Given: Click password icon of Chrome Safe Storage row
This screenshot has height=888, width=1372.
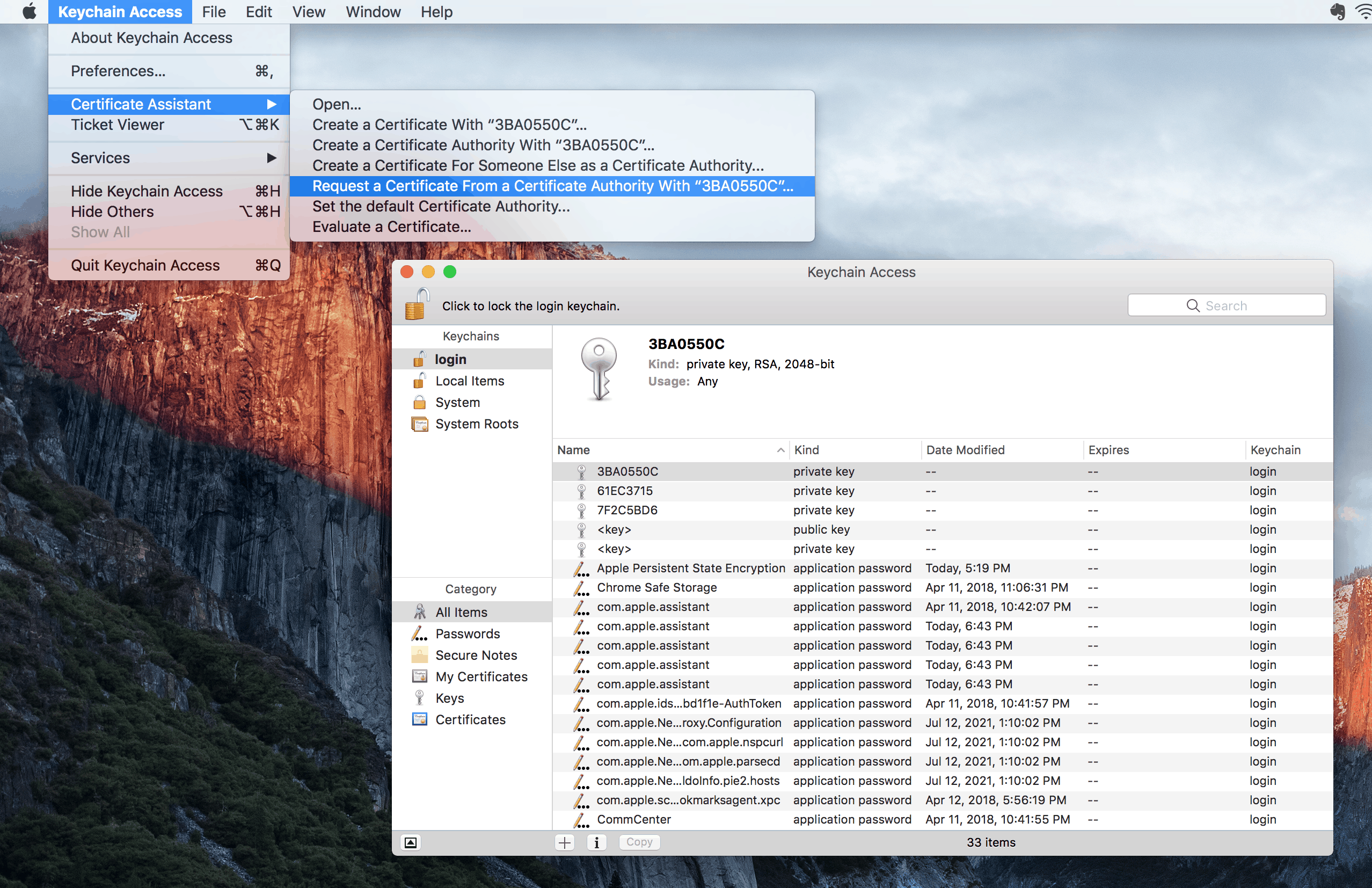Looking at the screenshot, I should tap(581, 587).
